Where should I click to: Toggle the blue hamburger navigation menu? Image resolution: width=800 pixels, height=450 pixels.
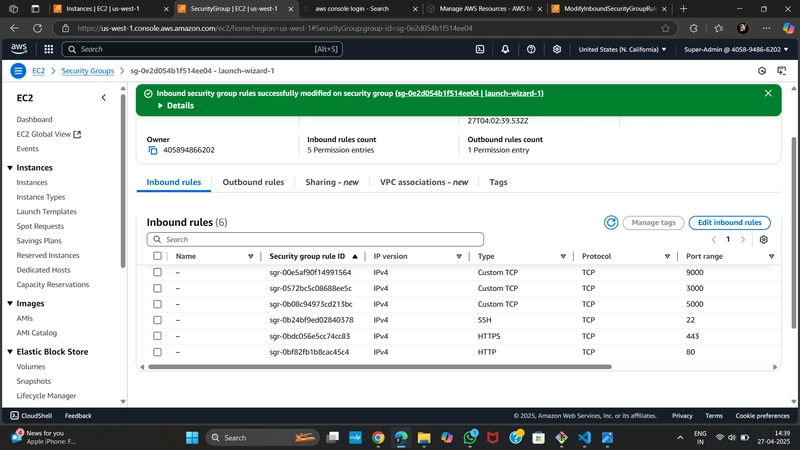pos(18,71)
